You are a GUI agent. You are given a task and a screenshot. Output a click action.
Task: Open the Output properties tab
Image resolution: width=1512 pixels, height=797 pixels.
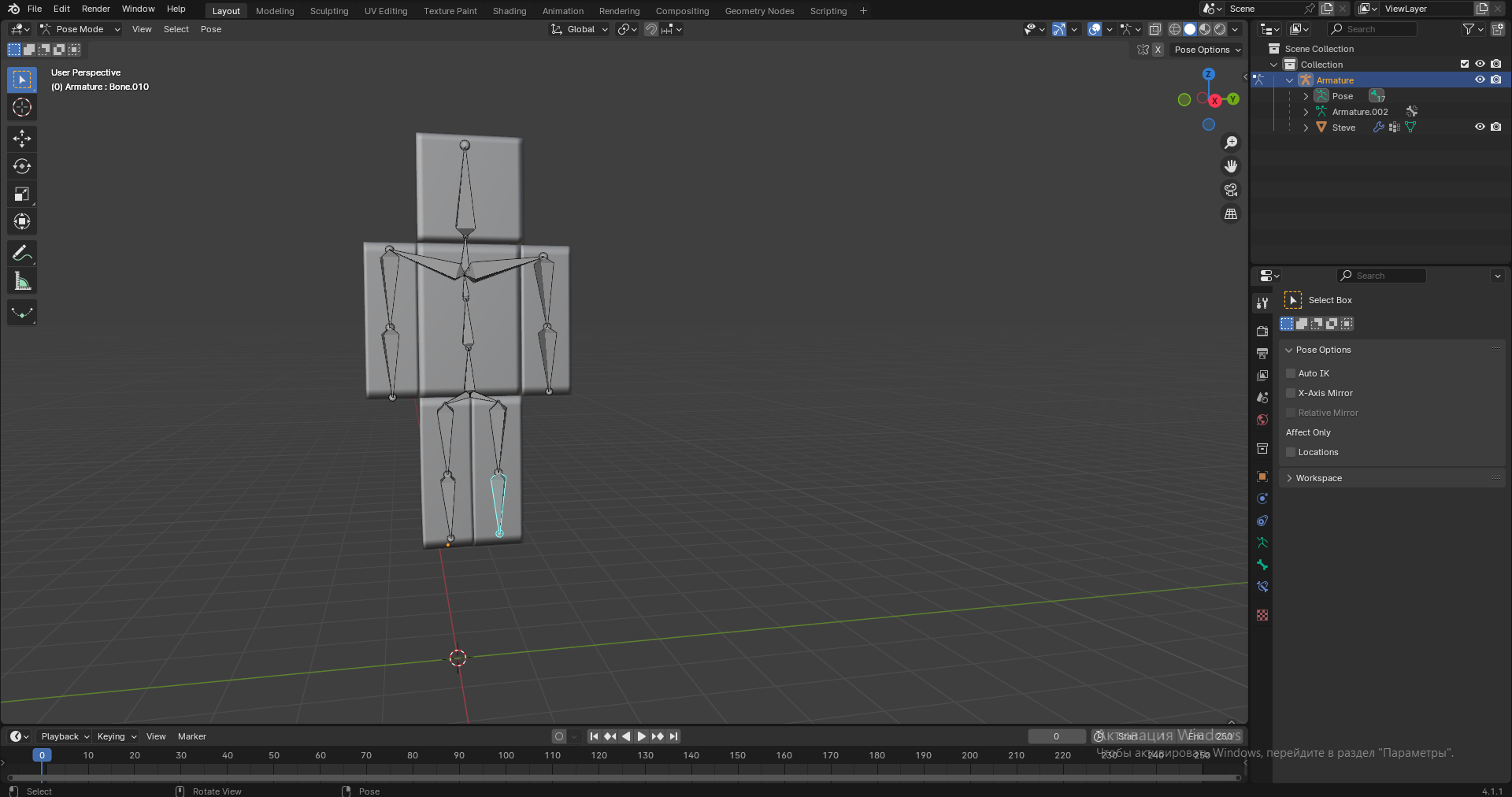click(1262, 354)
